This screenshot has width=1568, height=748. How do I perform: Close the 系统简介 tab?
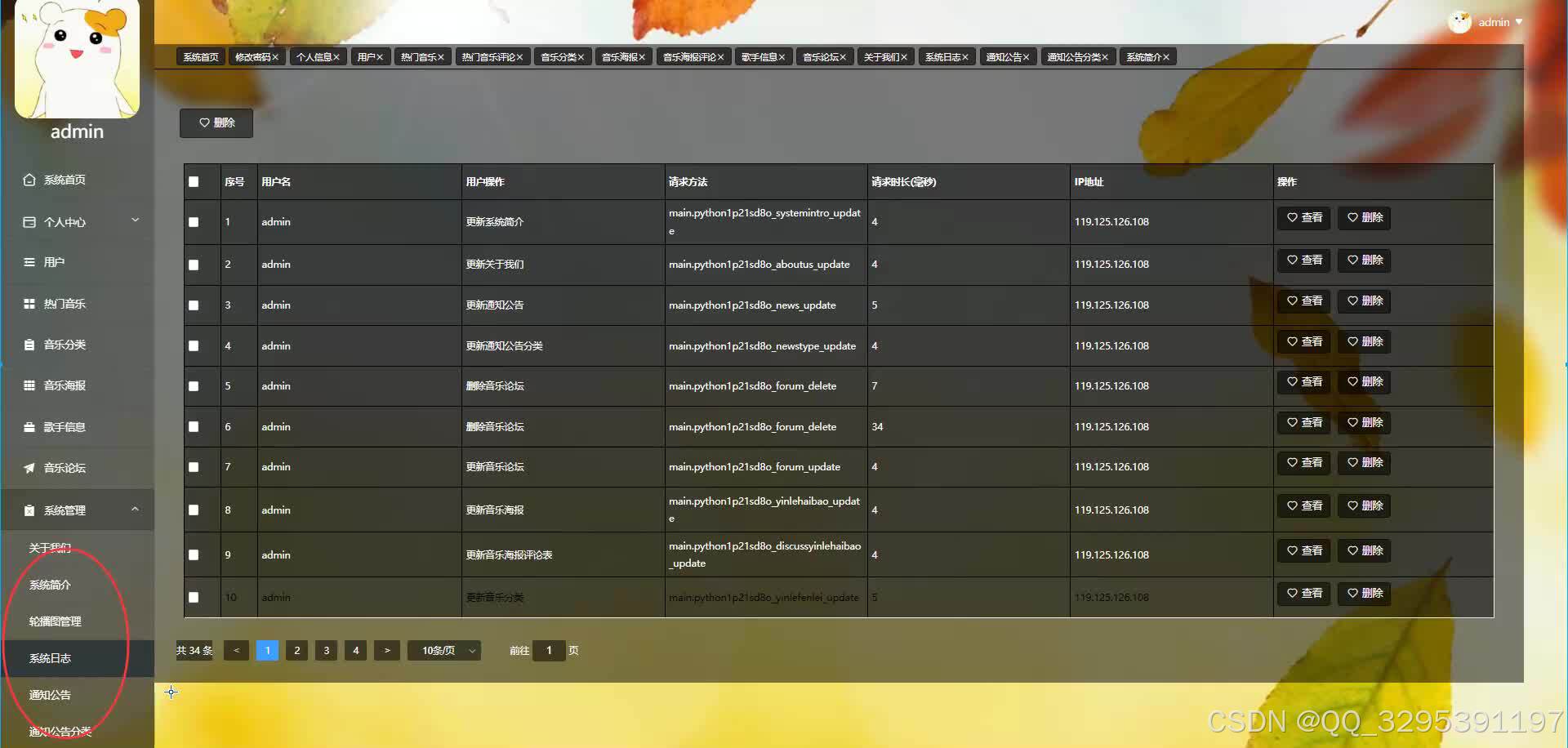coord(1166,57)
